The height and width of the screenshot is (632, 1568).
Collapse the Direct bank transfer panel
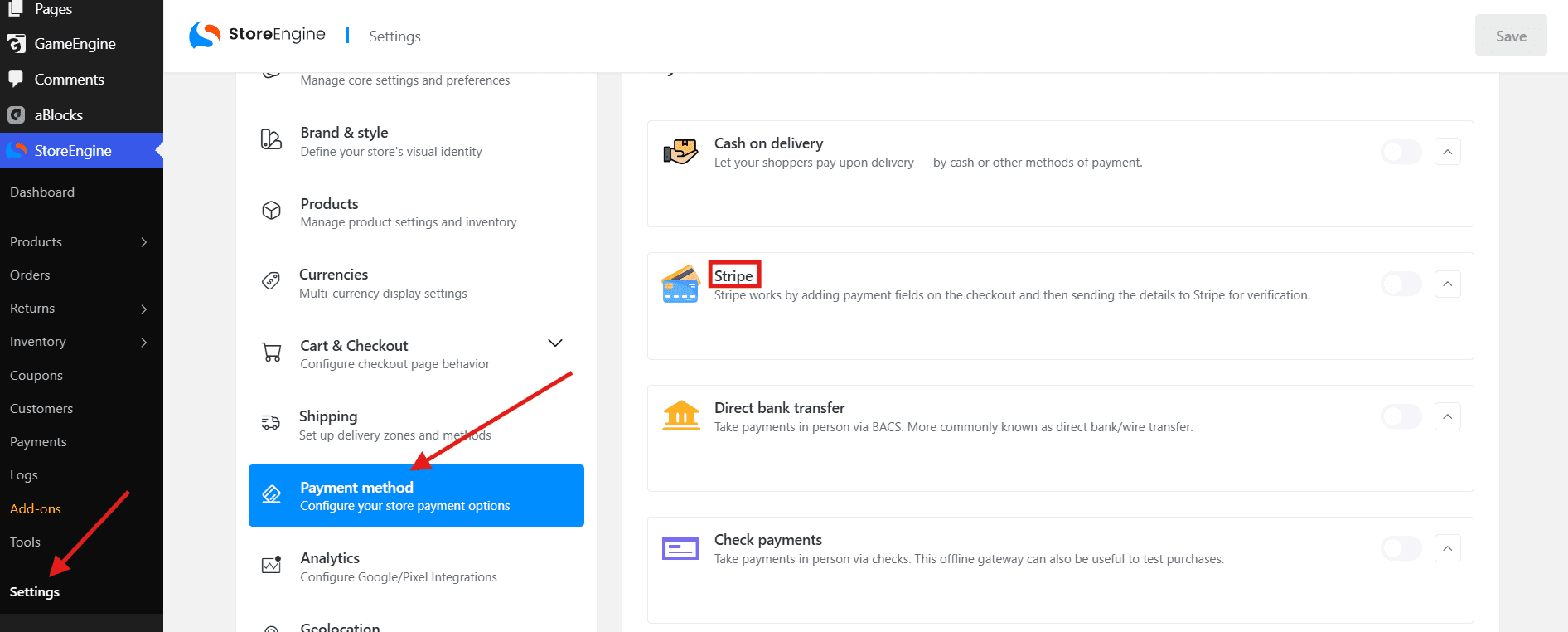pos(1448,416)
